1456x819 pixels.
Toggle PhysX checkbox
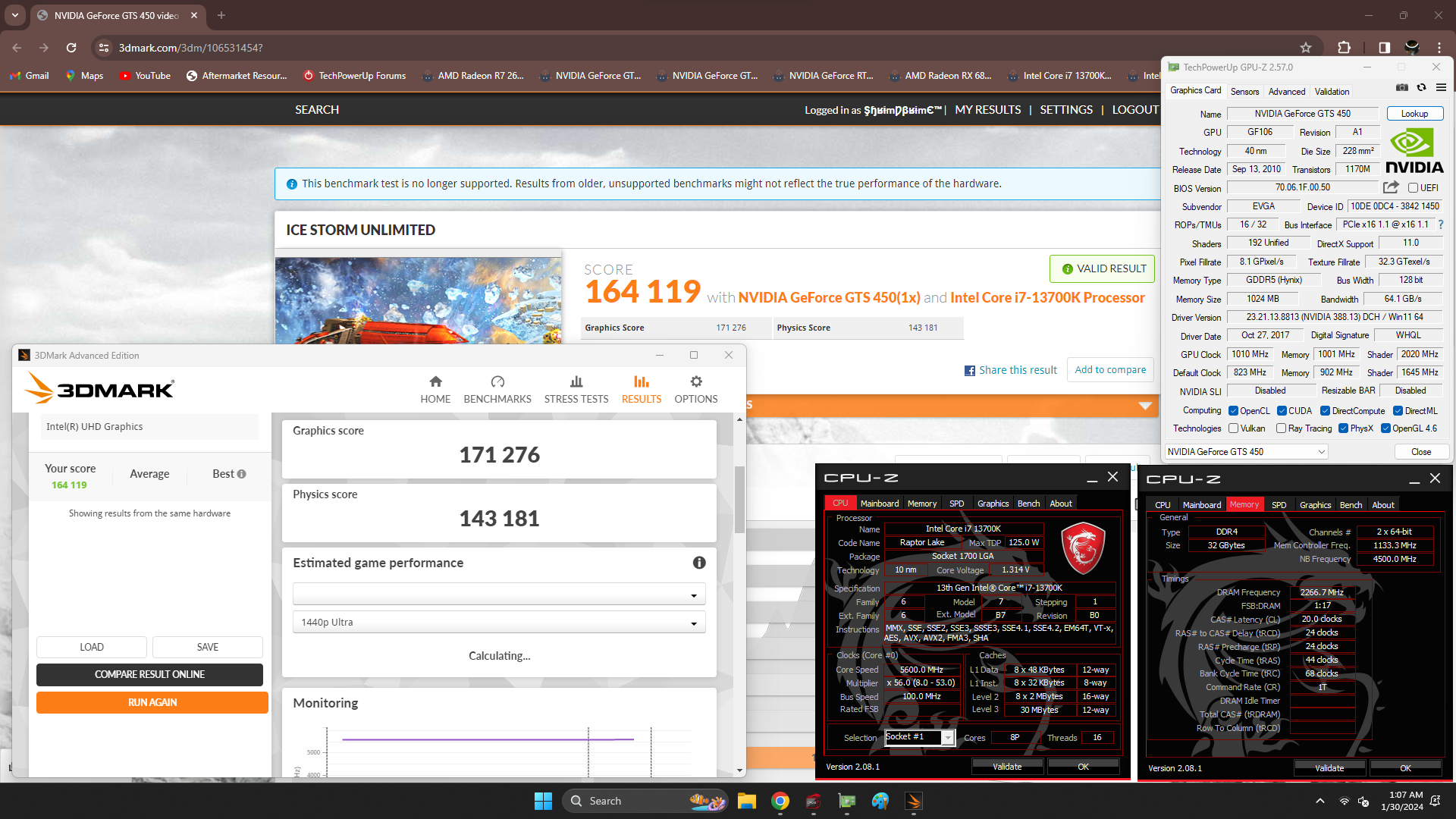tap(1344, 428)
